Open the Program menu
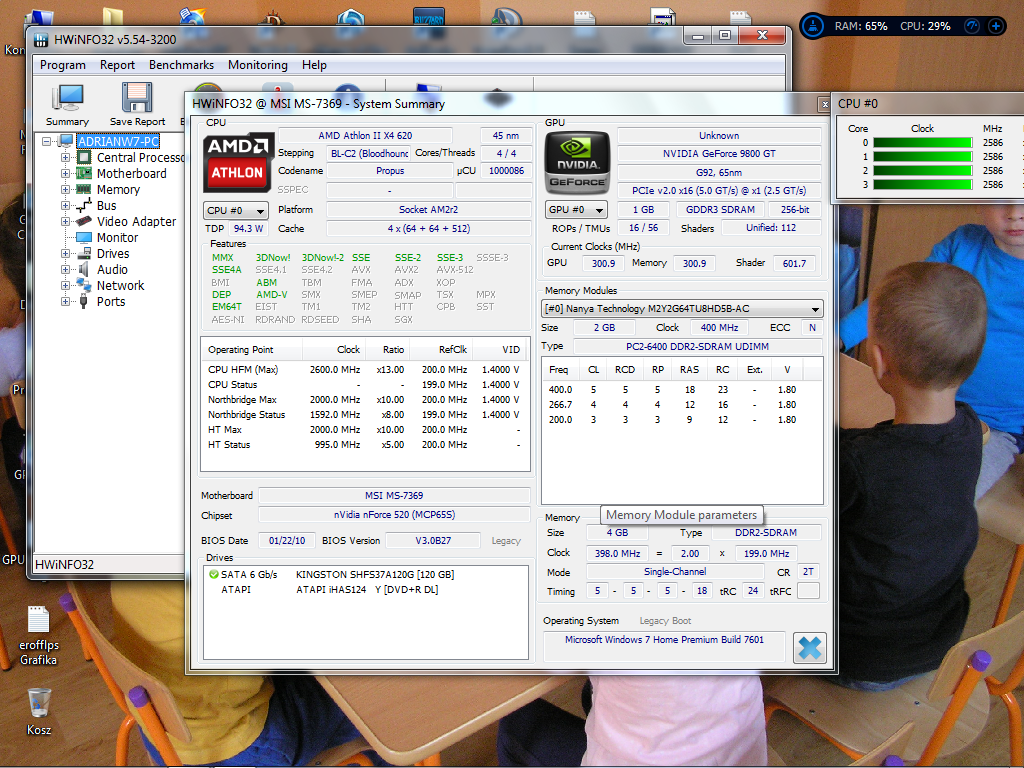This screenshot has height=768, width=1024. pyautogui.click(x=63, y=65)
